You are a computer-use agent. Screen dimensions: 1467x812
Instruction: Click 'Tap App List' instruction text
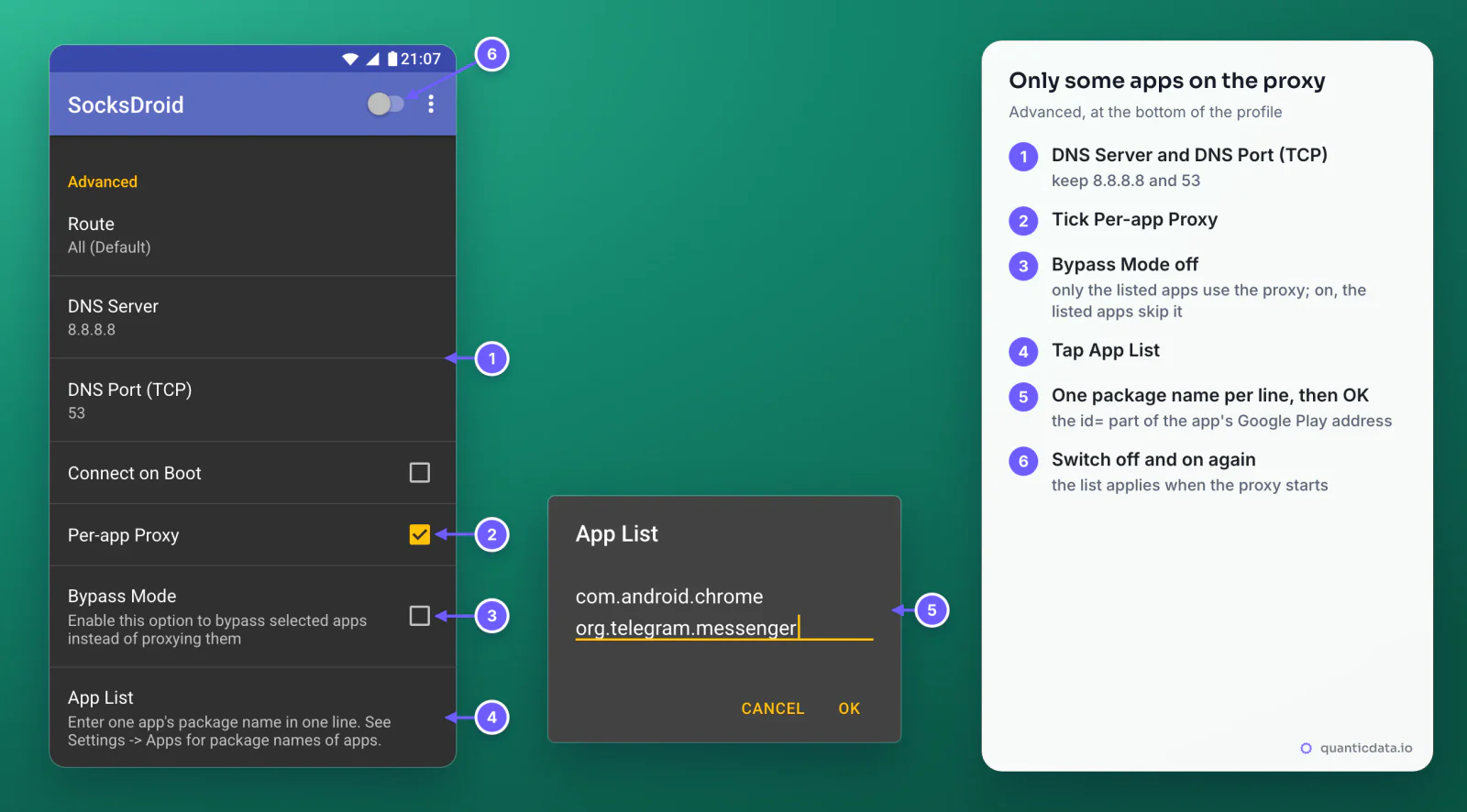tap(1105, 351)
